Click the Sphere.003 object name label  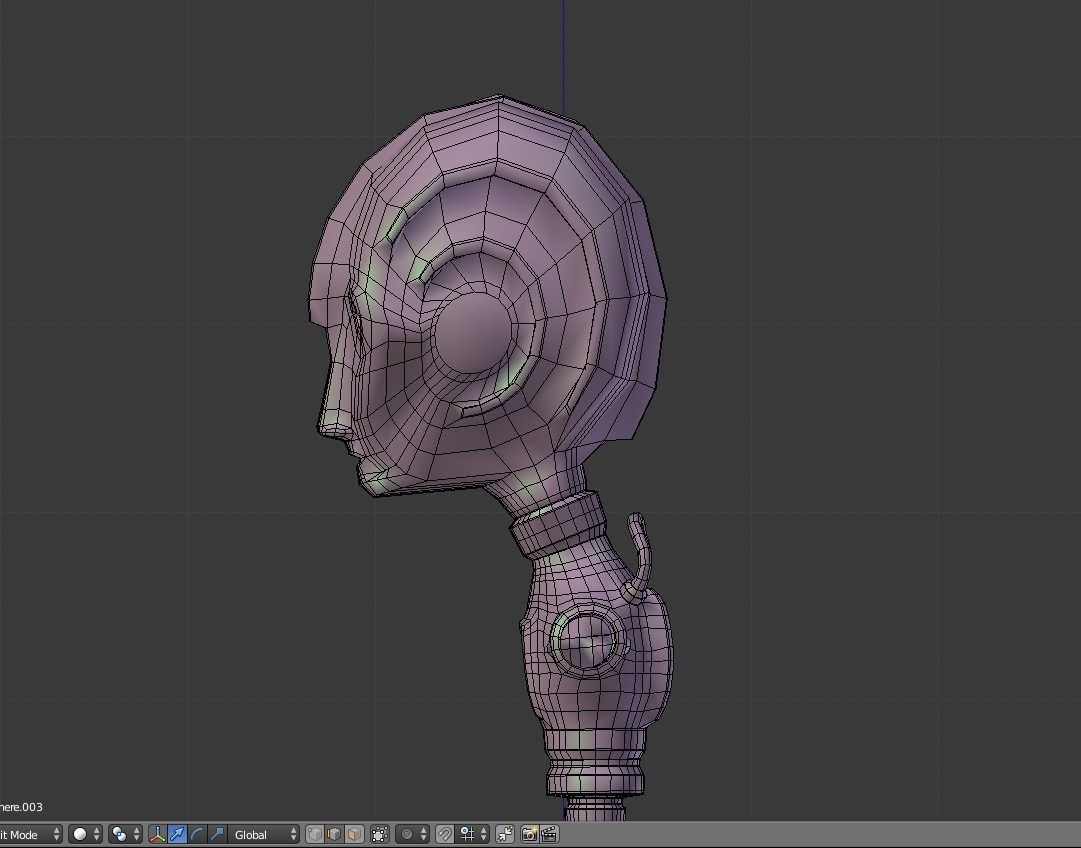22,807
